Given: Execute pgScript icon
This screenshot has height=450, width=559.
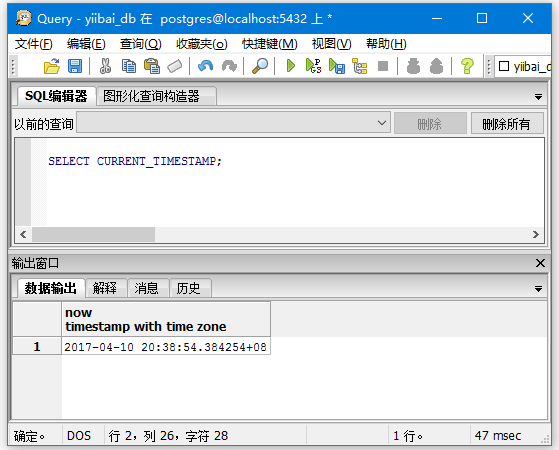Looking at the screenshot, I should pyautogui.click(x=313, y=66).
